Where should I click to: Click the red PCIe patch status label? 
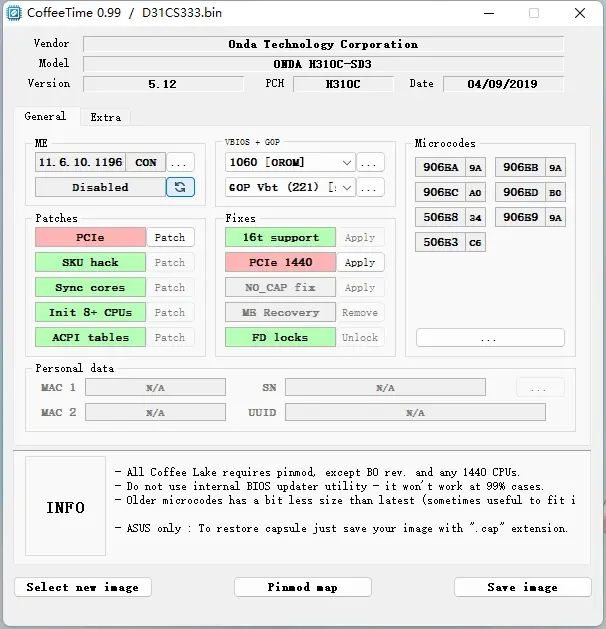coord(90,237)
